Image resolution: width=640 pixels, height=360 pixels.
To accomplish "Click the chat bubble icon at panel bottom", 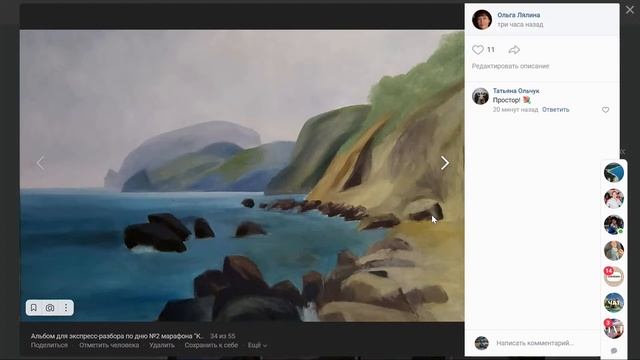I will click(614, 351).
